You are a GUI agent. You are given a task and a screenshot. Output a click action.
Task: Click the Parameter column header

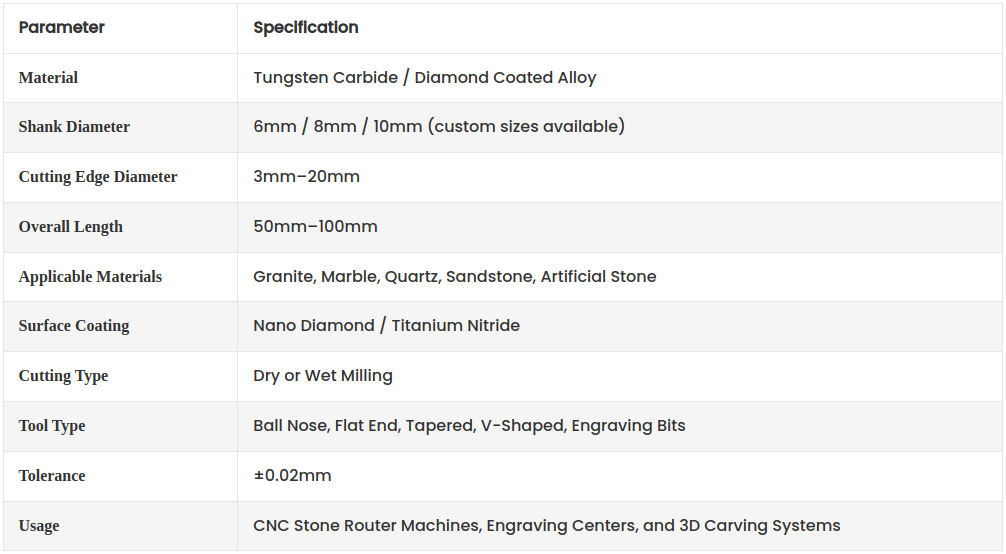pyautogui.click(x=62, y=28)
